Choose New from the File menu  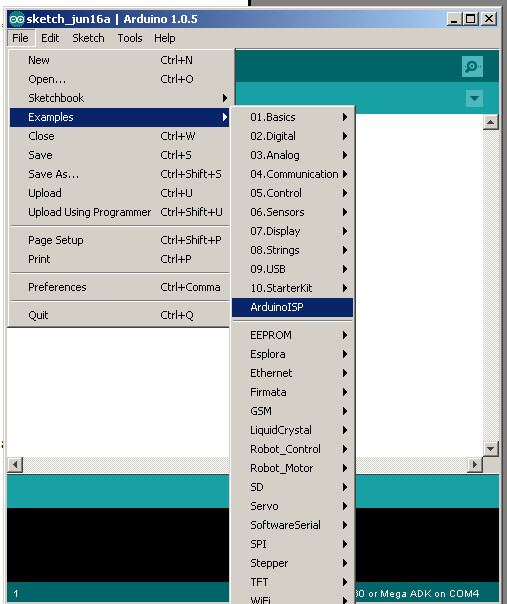pyautogui.click(x=119, y=60)
